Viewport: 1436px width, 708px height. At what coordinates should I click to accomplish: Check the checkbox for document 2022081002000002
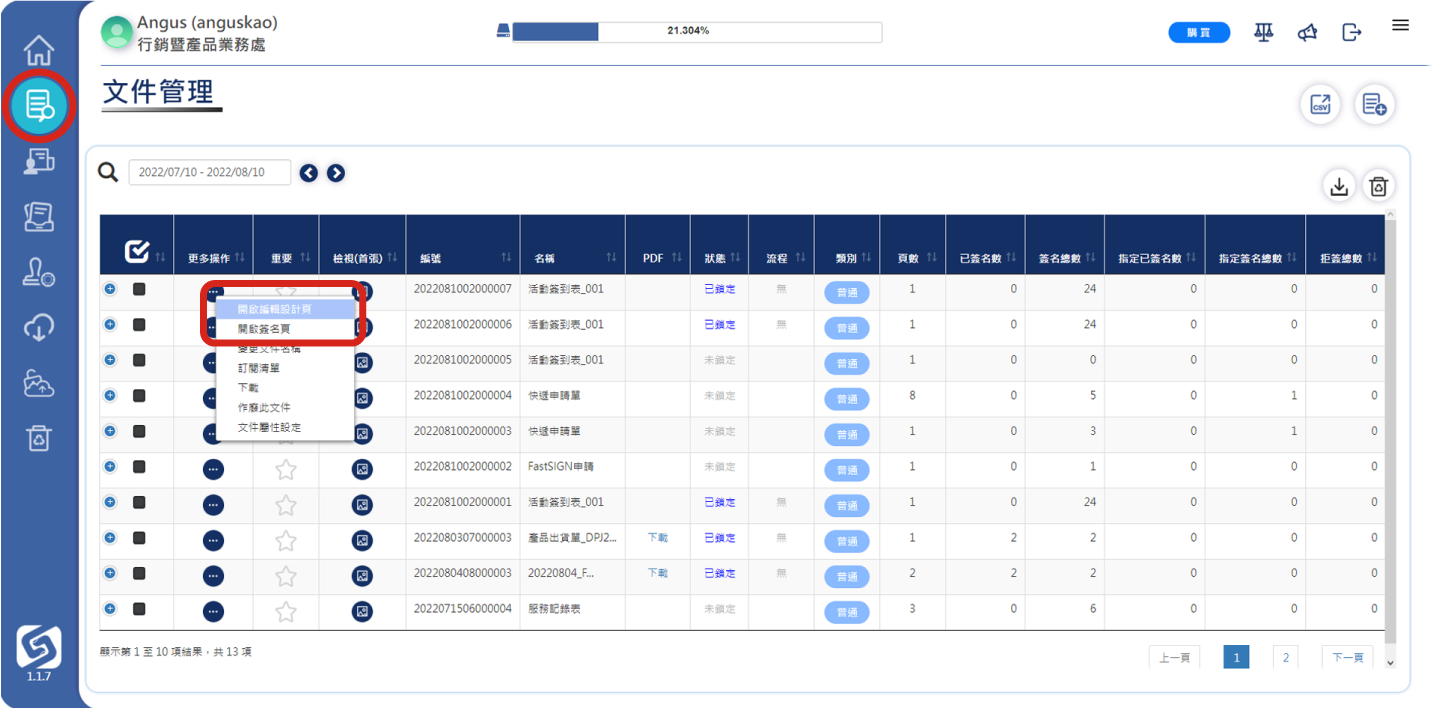coord(139,467)
